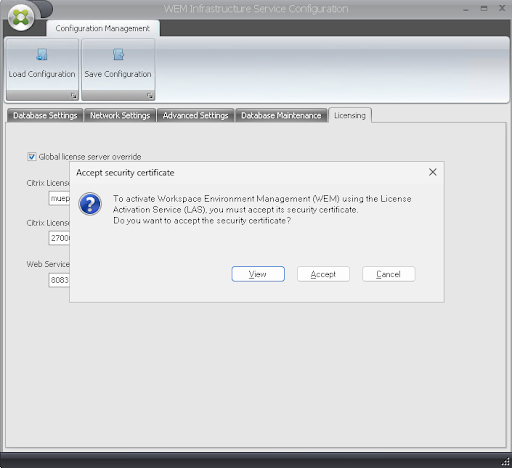Close the WEM Infrastructure Service Configuration window
Viewport: 512px width, 468px height.
pos(502,8)
